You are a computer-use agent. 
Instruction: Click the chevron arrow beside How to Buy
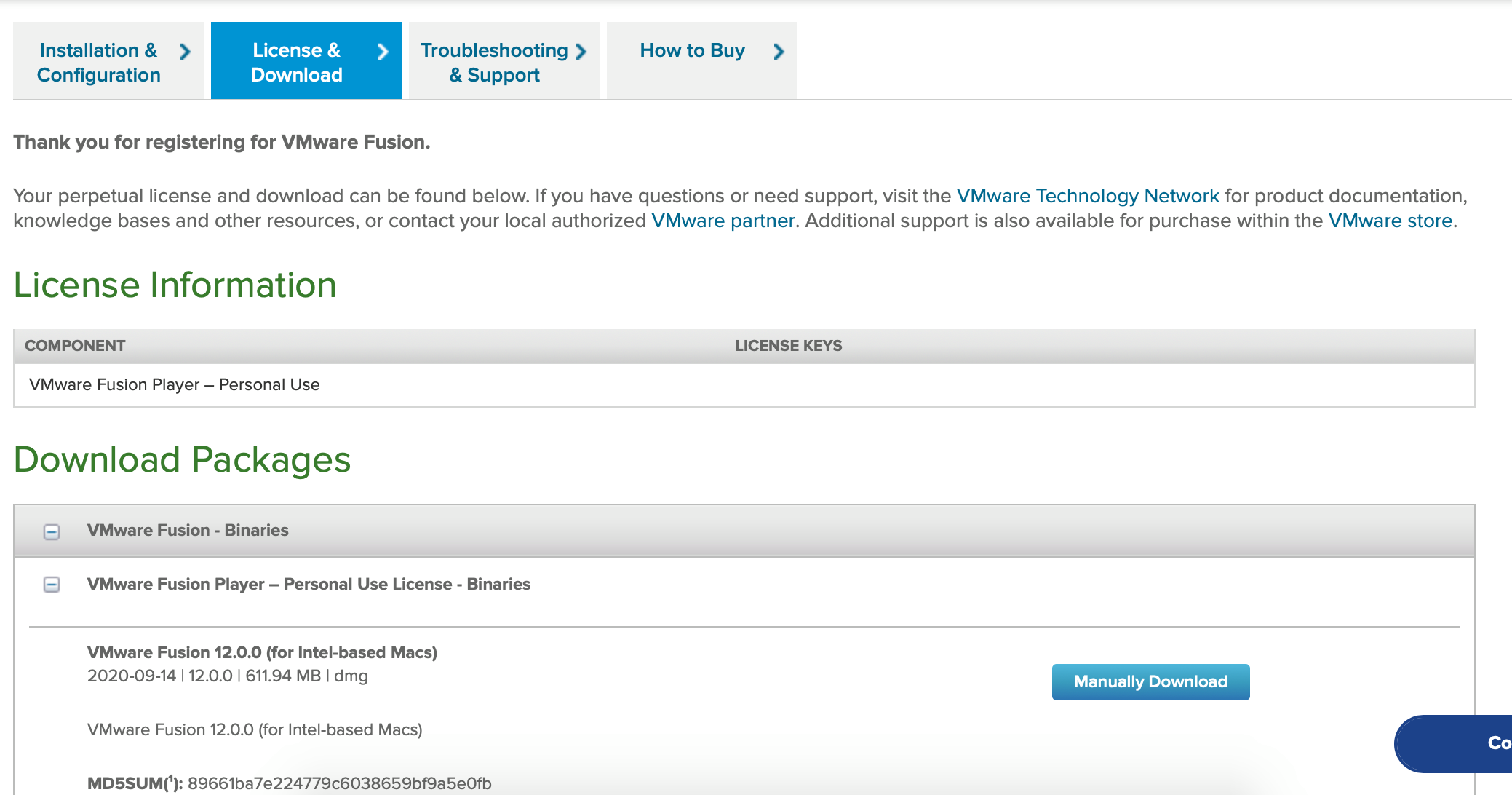779,52
